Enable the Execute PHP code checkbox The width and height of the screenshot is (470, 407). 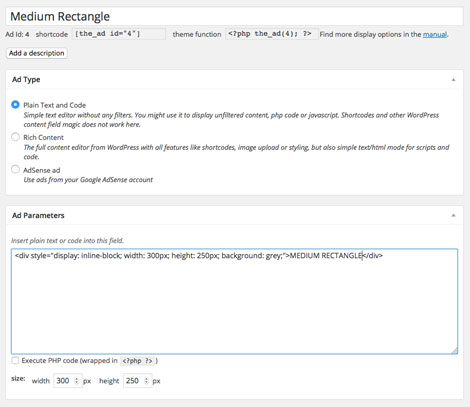tap(15, 360)
